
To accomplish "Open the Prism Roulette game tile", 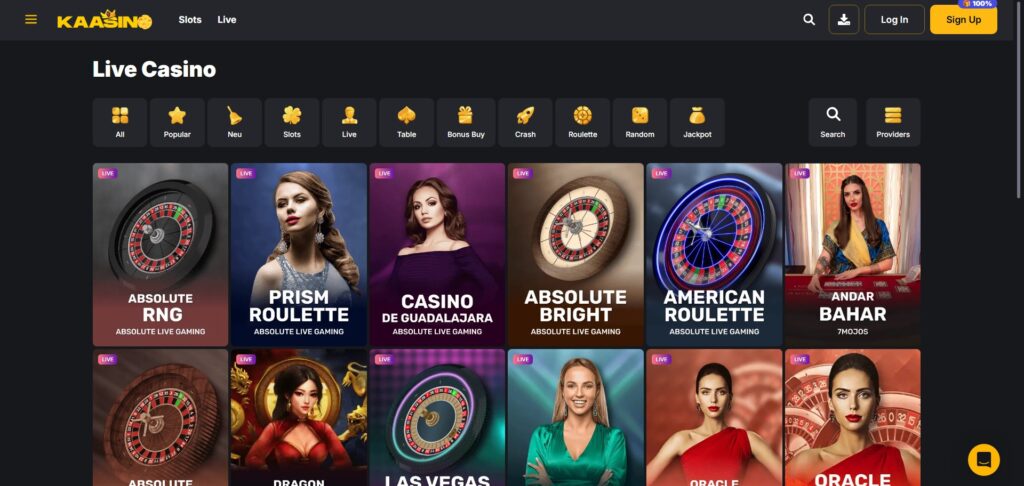I will point(298,254).
